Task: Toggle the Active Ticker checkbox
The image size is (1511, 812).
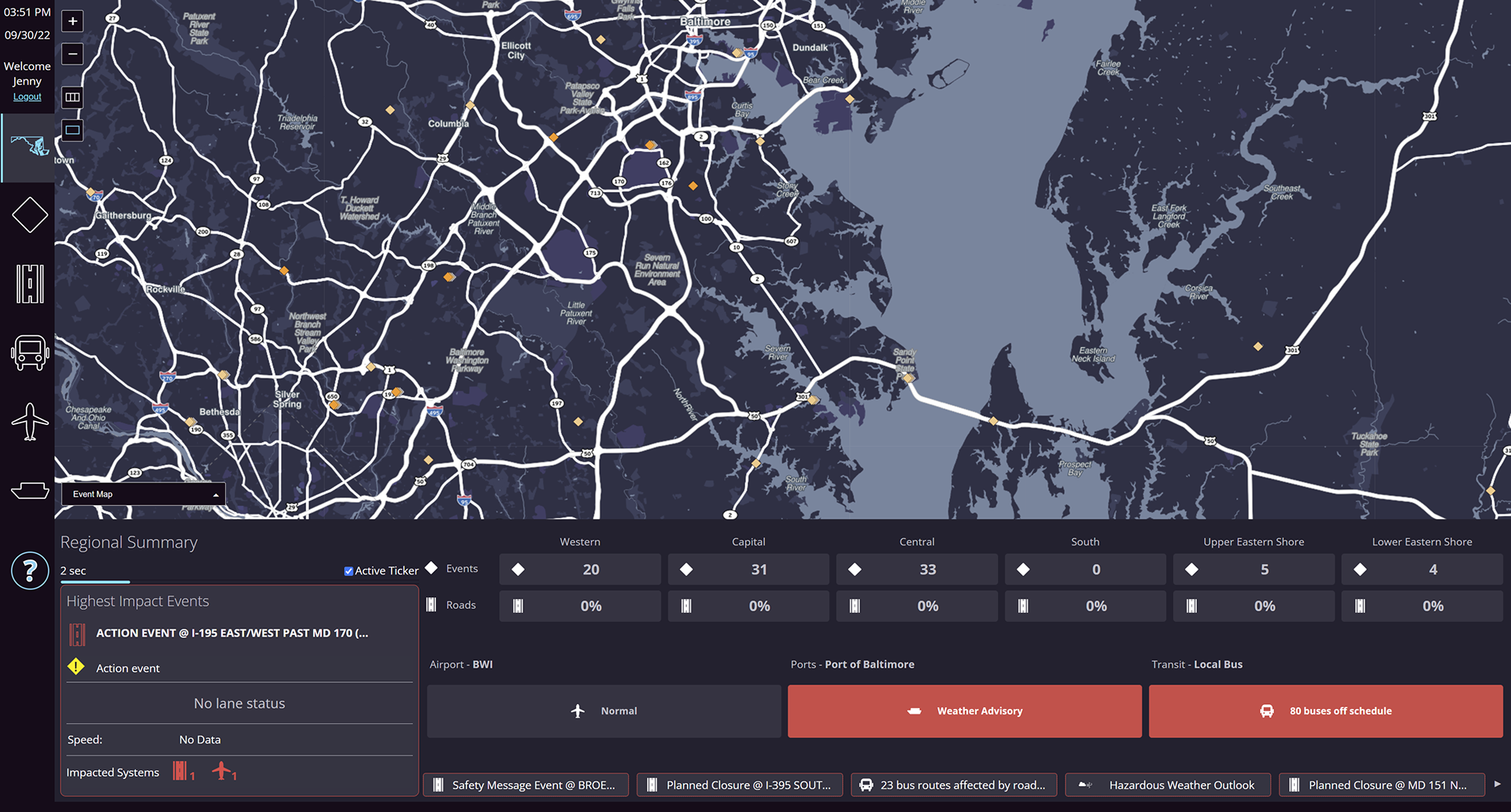Action: pyautogui.click(x=349, y=571)
